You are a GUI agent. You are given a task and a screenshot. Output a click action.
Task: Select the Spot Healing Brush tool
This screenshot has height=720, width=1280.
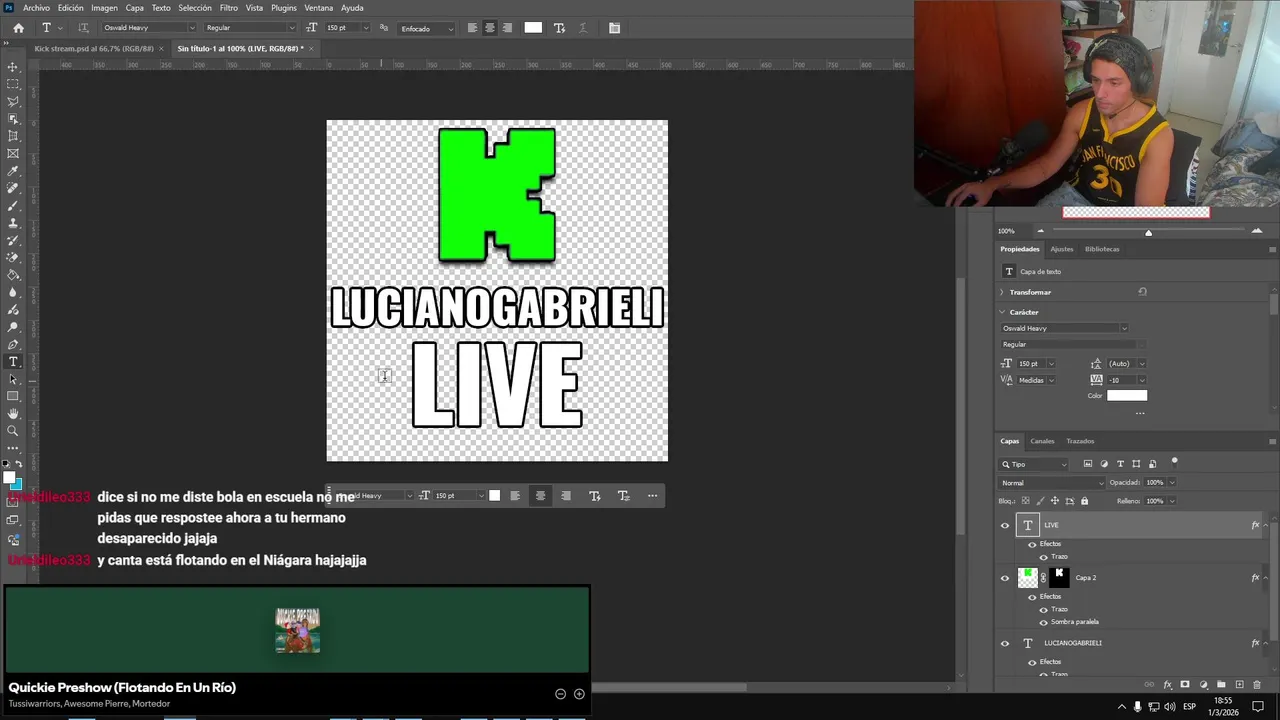[x=13, y=188]
